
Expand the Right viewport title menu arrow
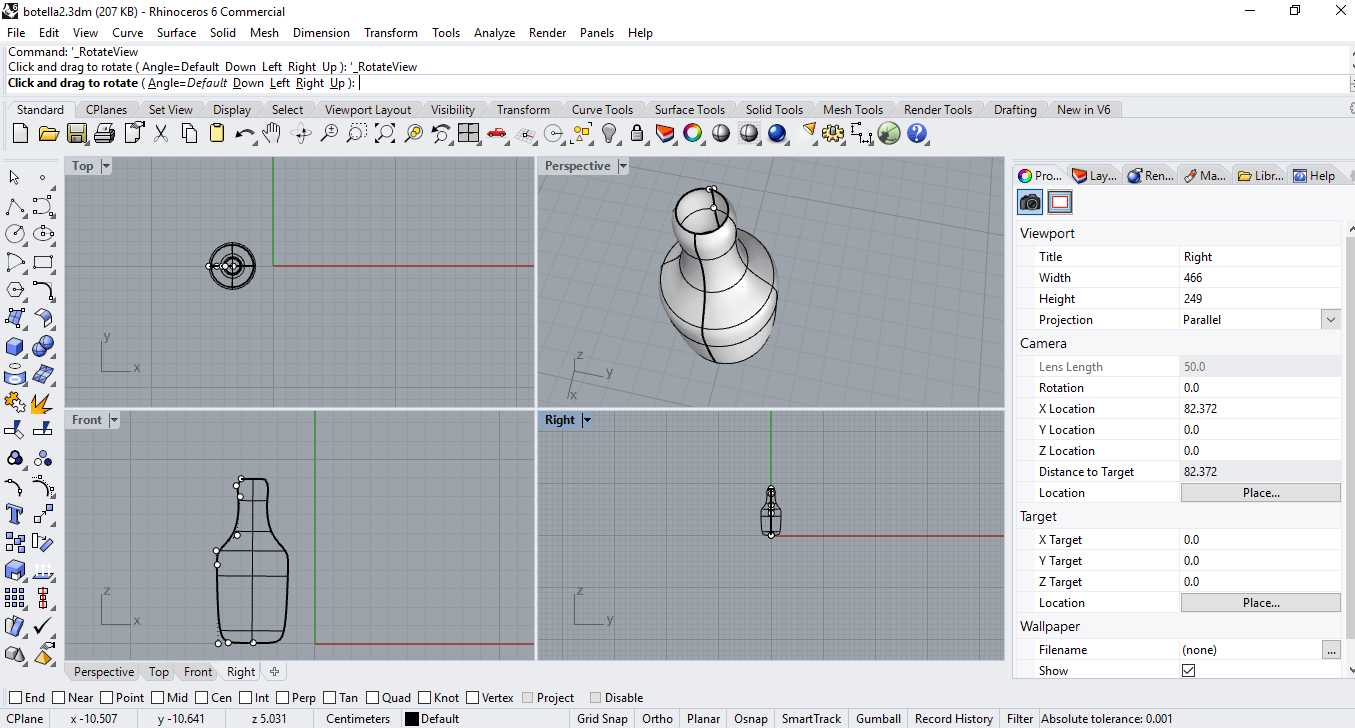[x=587, y=420]
